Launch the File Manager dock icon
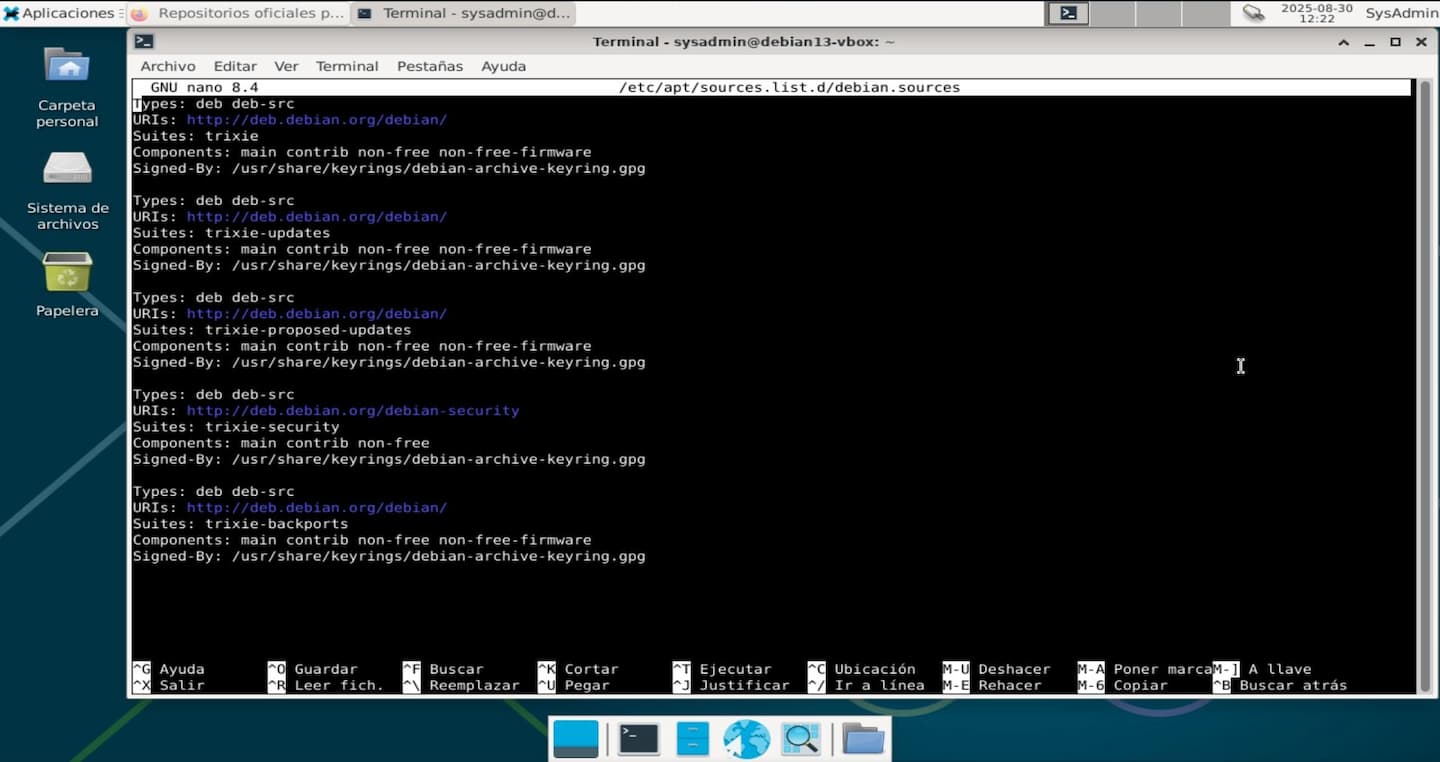 pyautogui.click(x=692, y=739)
